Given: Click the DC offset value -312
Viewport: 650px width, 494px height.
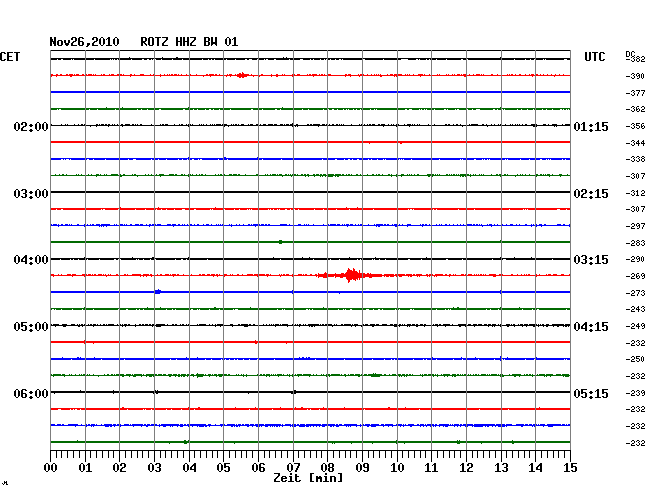Looking at the screenshot, I should [x=635, y=193].
